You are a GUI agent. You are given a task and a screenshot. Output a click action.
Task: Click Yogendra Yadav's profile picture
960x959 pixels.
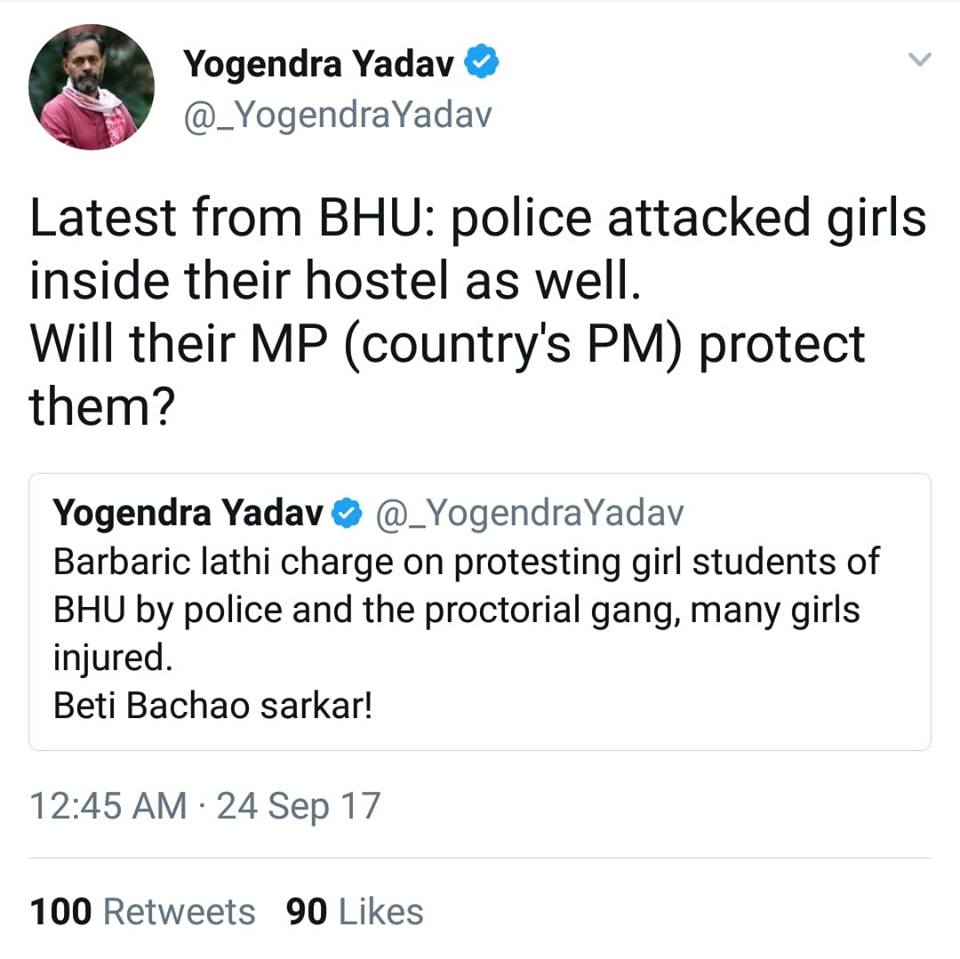[x=91, y=87]
